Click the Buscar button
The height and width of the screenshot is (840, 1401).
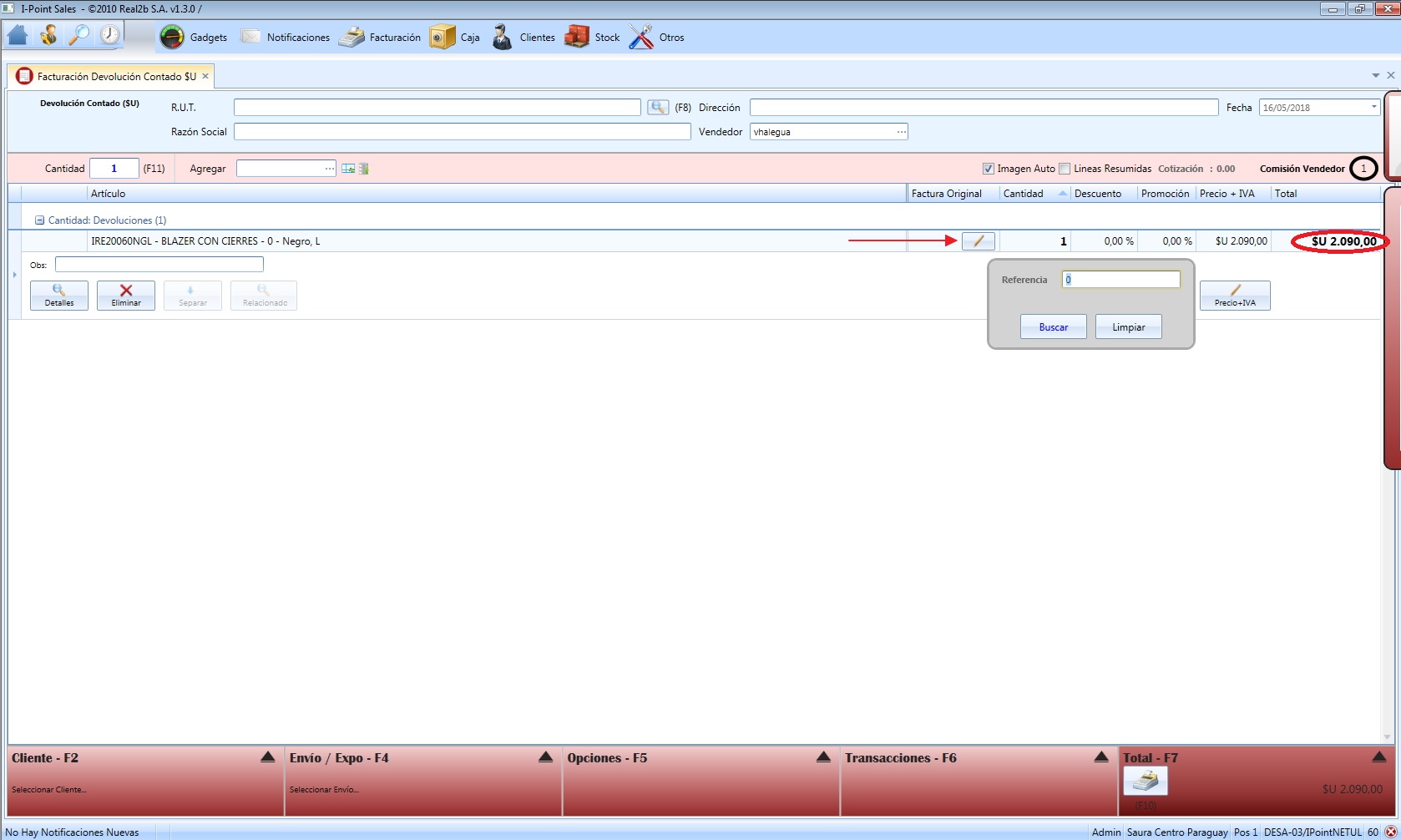point(1053,326)
